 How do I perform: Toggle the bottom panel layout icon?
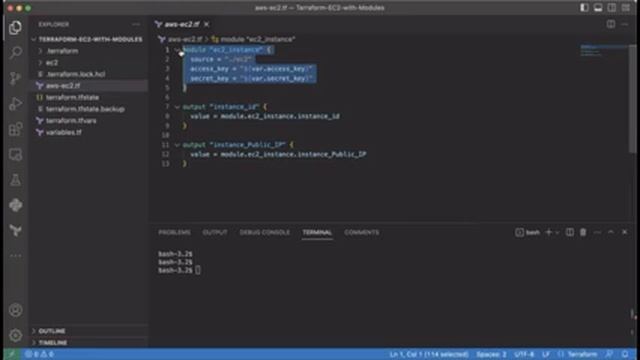click(x=598, y=8)
